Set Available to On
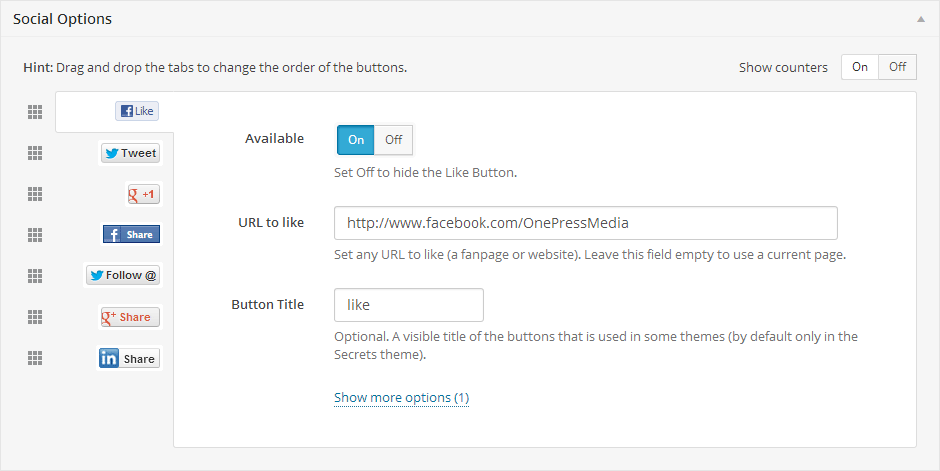The width and height of the screenshot is (940, 471). click(x=355, y=140)
